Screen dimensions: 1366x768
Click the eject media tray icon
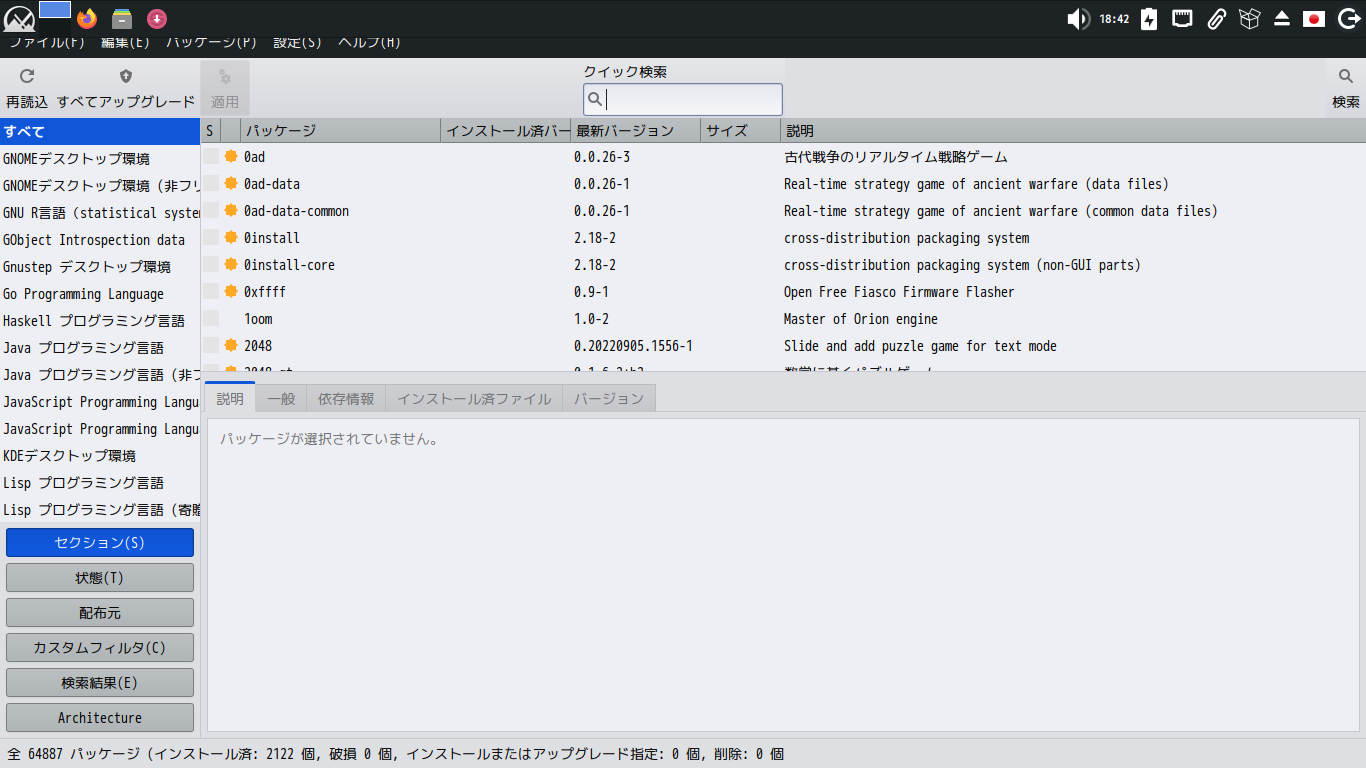pyautogui.click(x=1282, y=19)
